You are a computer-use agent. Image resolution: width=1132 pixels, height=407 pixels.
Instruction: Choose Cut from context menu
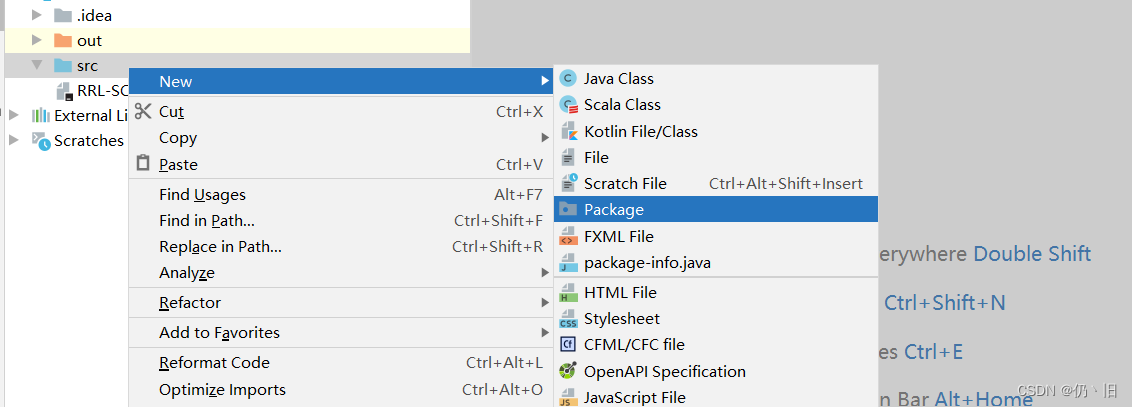[340, 112]
